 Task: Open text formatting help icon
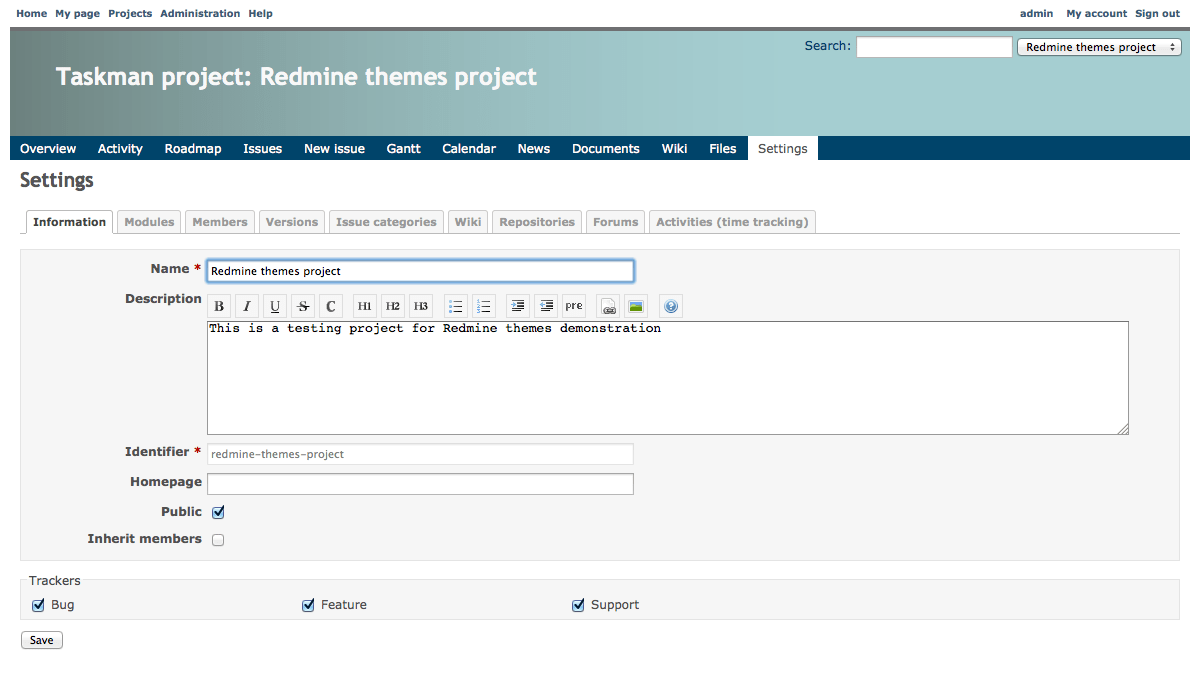[x=670, y=306]
